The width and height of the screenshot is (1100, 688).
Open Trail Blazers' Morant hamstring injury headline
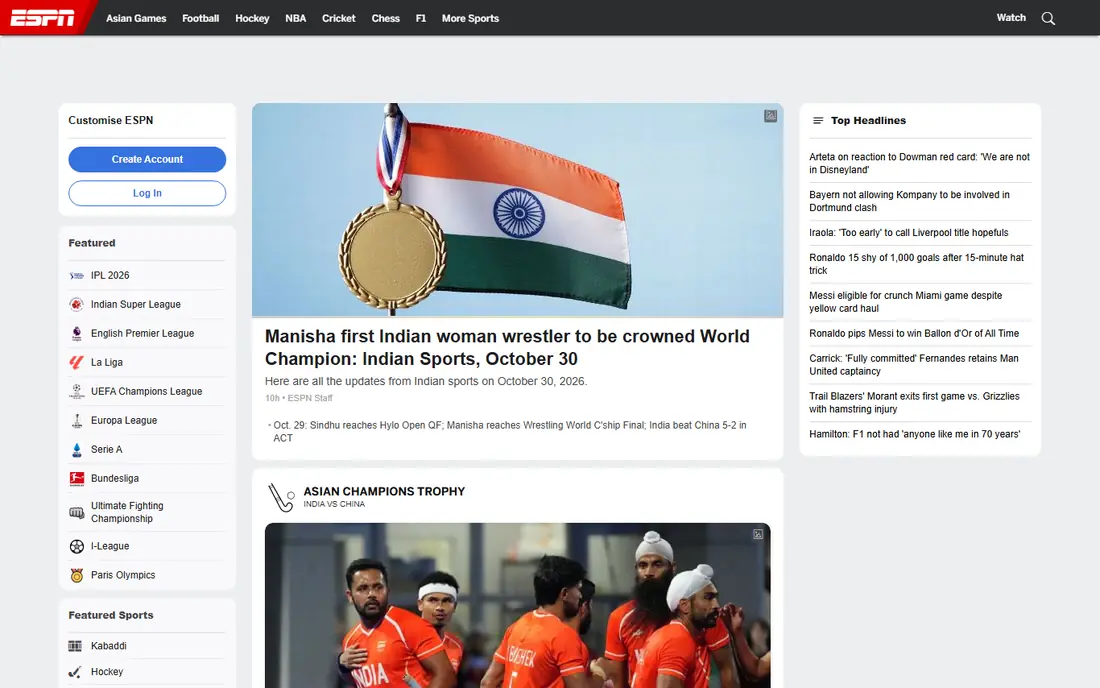pyautogui.click(x=914, y=403)
